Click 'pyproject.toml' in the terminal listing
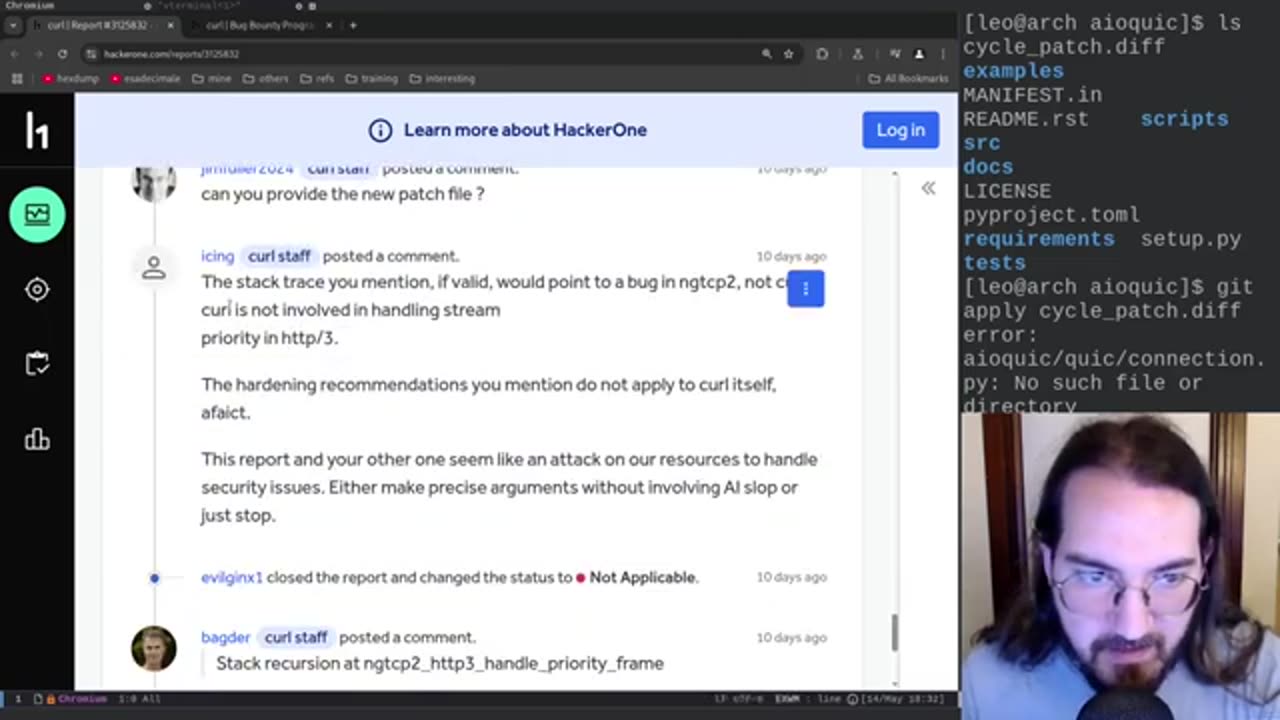This screenshot has width=1280, height=720. click(1051, 215)
